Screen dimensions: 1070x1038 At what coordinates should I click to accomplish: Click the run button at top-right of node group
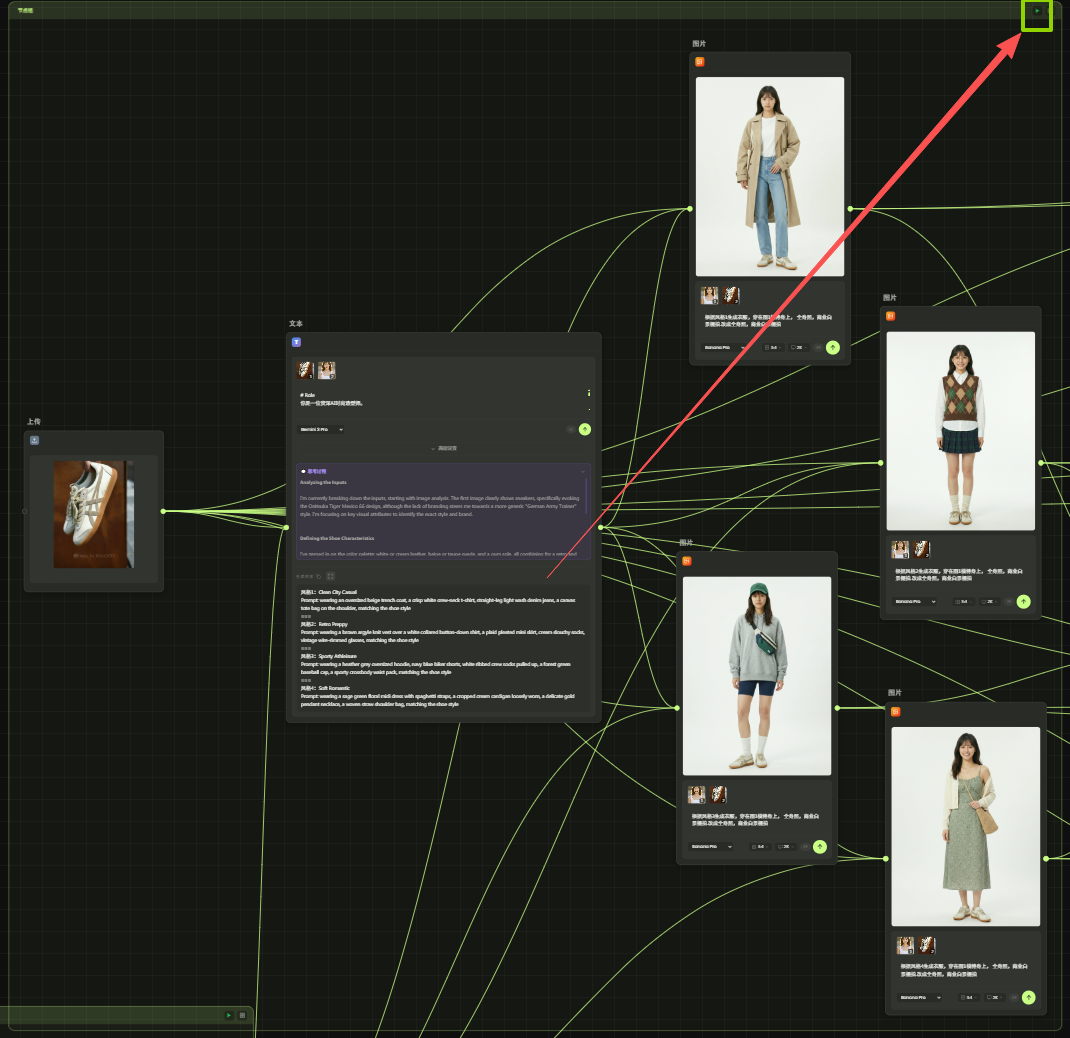[x=1037, y=11]
